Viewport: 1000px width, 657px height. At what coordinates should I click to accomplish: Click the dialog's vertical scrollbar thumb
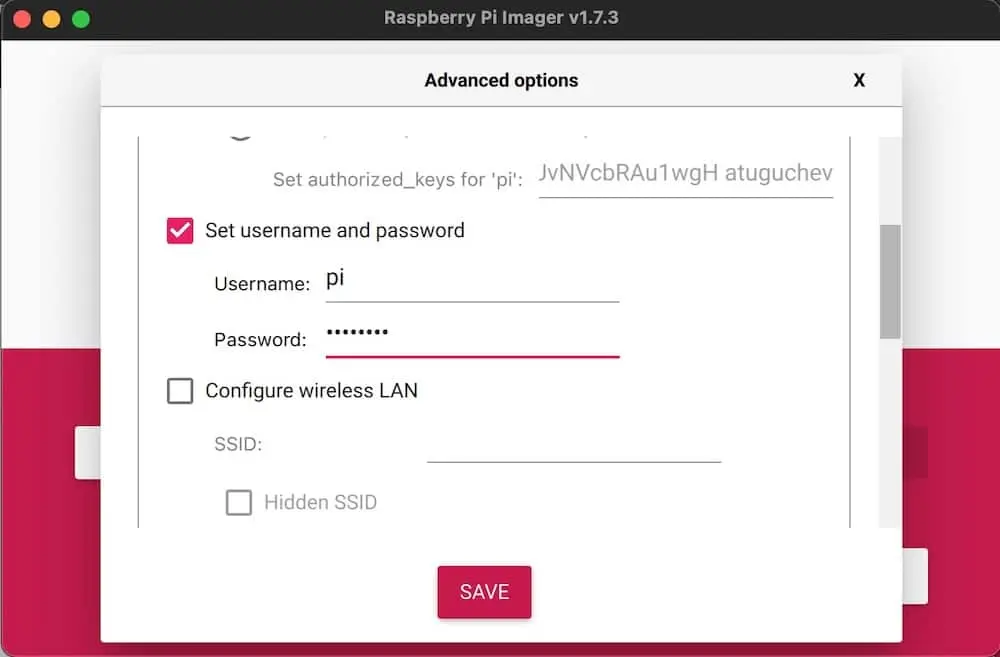(x=890, y=281)
